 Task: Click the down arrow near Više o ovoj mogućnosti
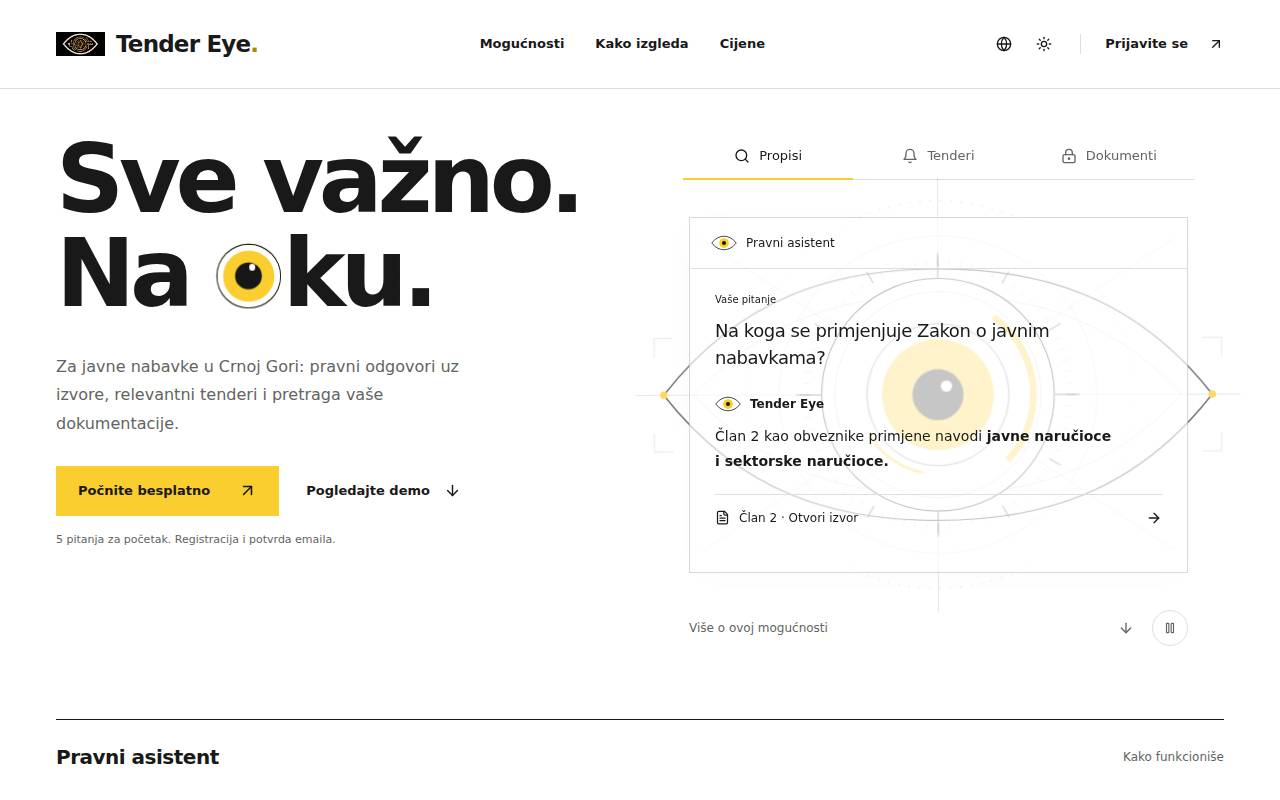[x=1126, y=628]
